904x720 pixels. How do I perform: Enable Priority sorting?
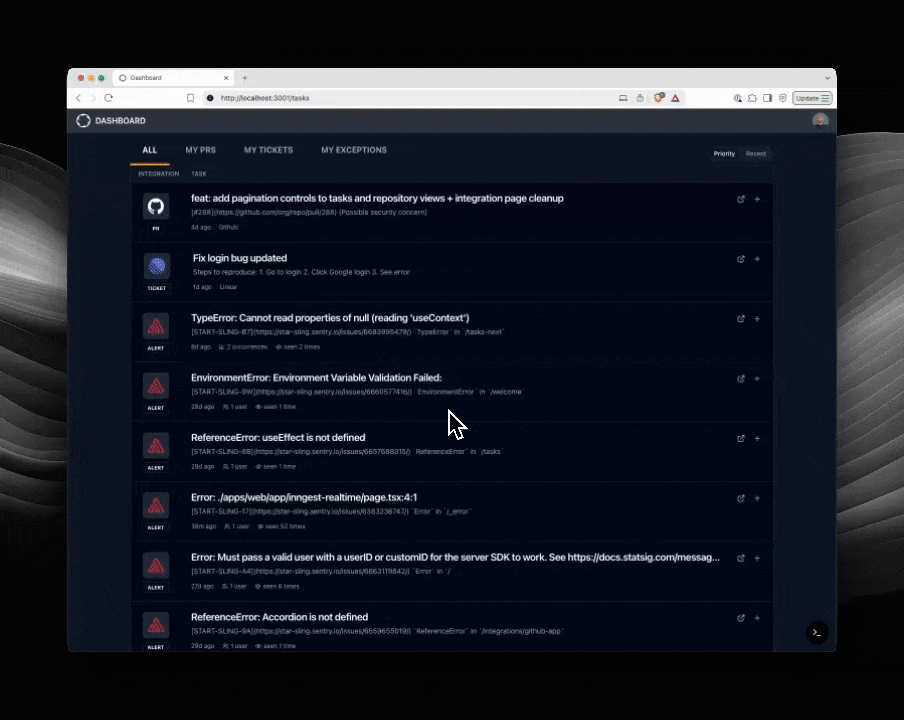point(724,154)
